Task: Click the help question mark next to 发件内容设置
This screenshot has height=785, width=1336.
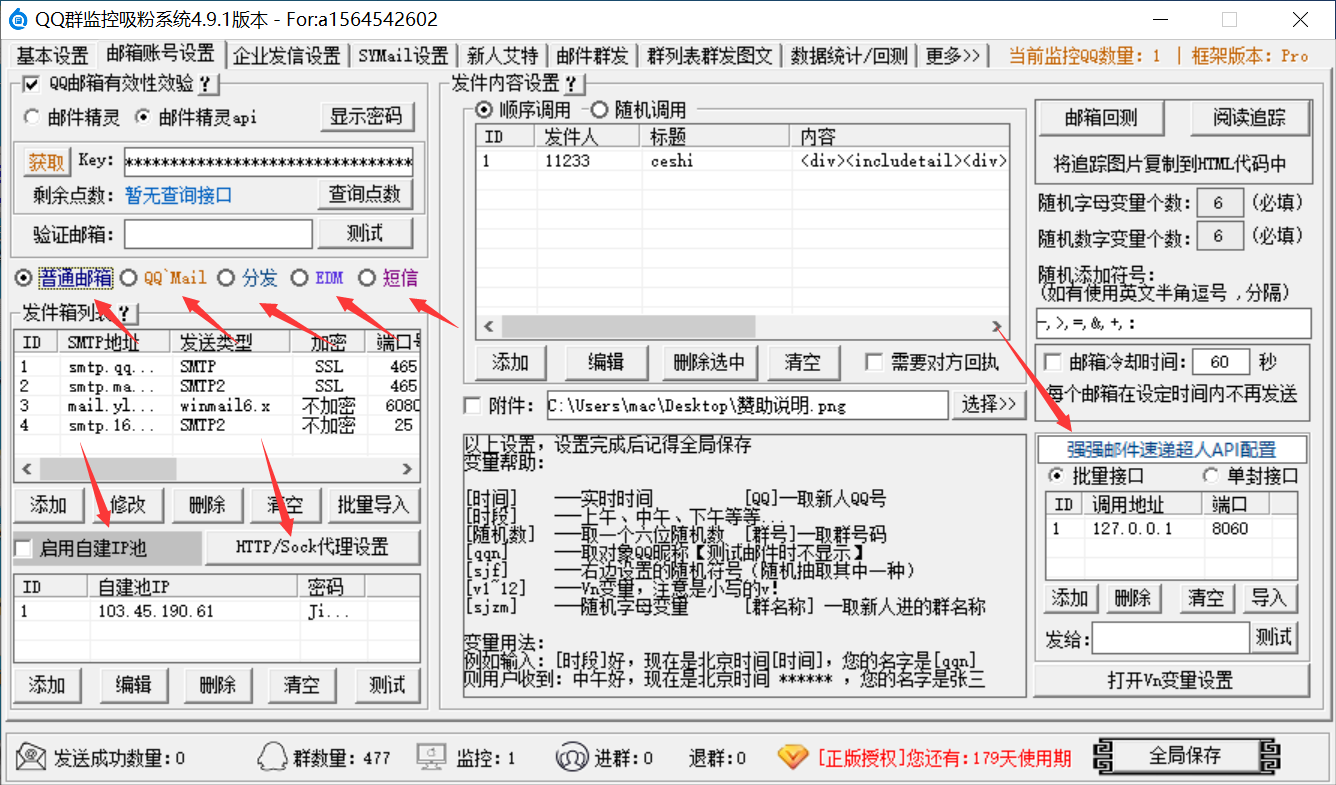Action: 571,84
